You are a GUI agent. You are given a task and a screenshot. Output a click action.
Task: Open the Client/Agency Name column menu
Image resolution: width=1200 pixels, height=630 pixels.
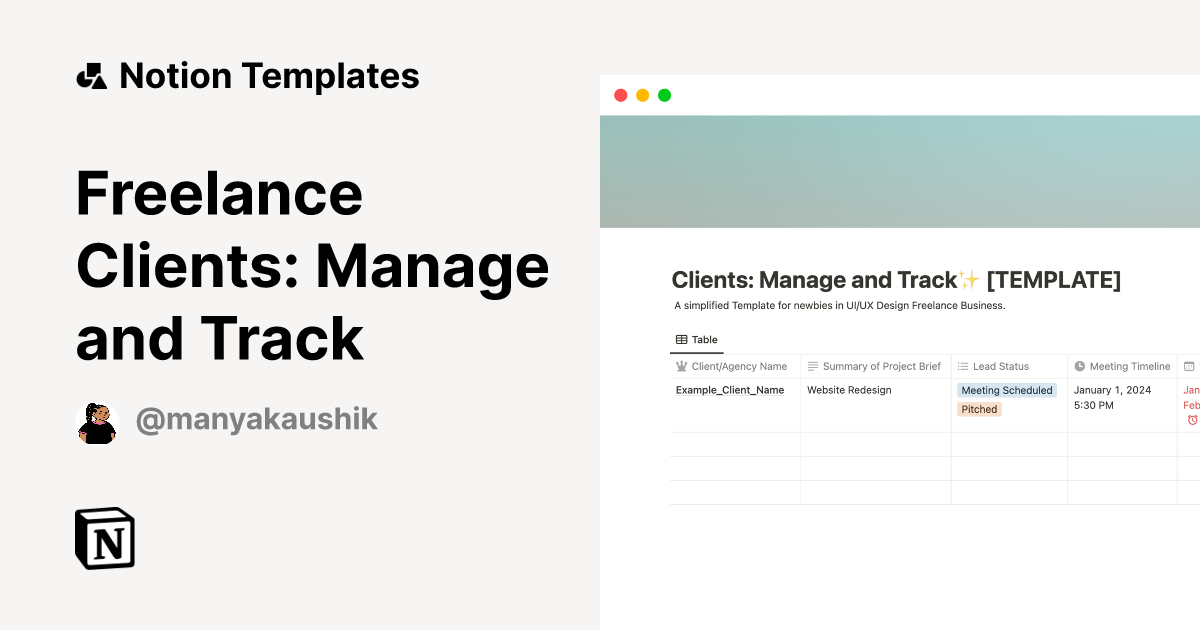point(735,366)
